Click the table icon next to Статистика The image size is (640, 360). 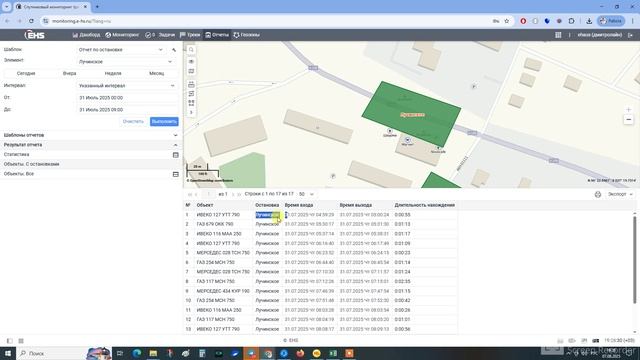(176, 155)
